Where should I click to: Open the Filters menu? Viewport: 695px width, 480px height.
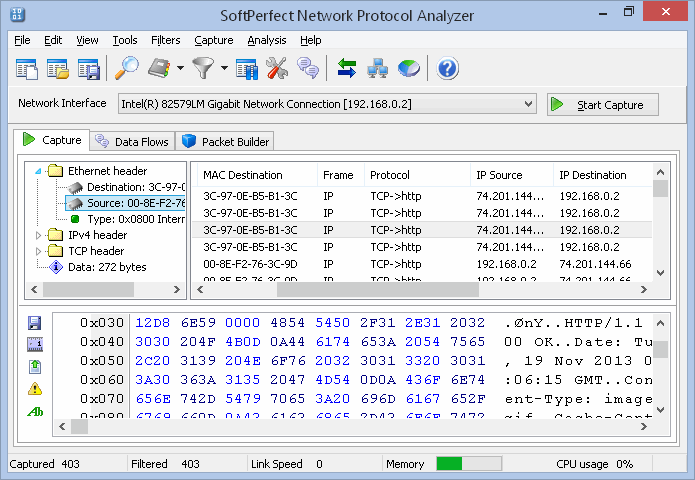pyautogui.click(x=166, y=40)
